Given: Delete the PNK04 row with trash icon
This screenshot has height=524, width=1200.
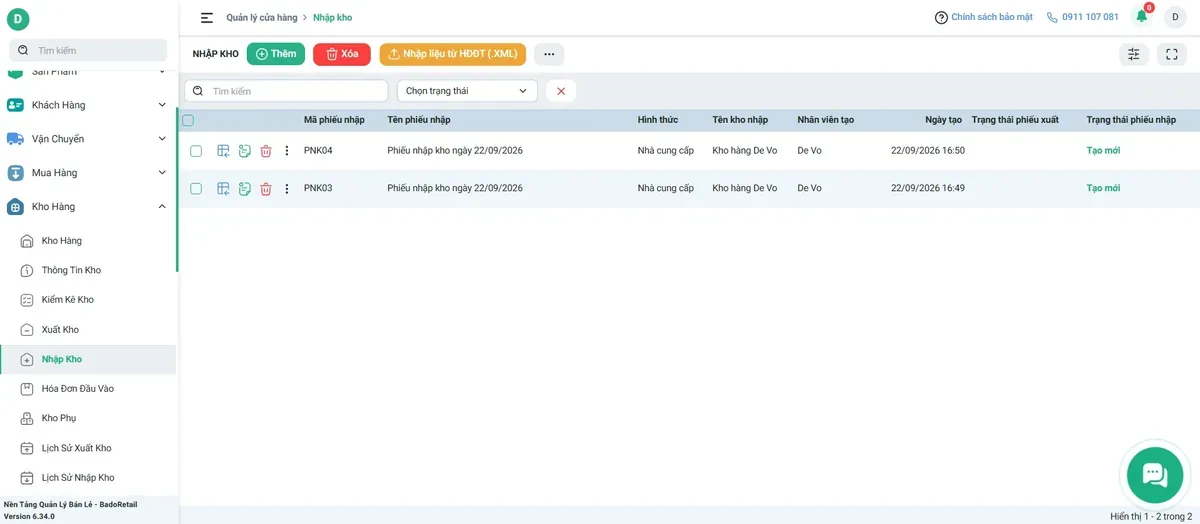Looking at the screenshot, I should click(266, 151).
